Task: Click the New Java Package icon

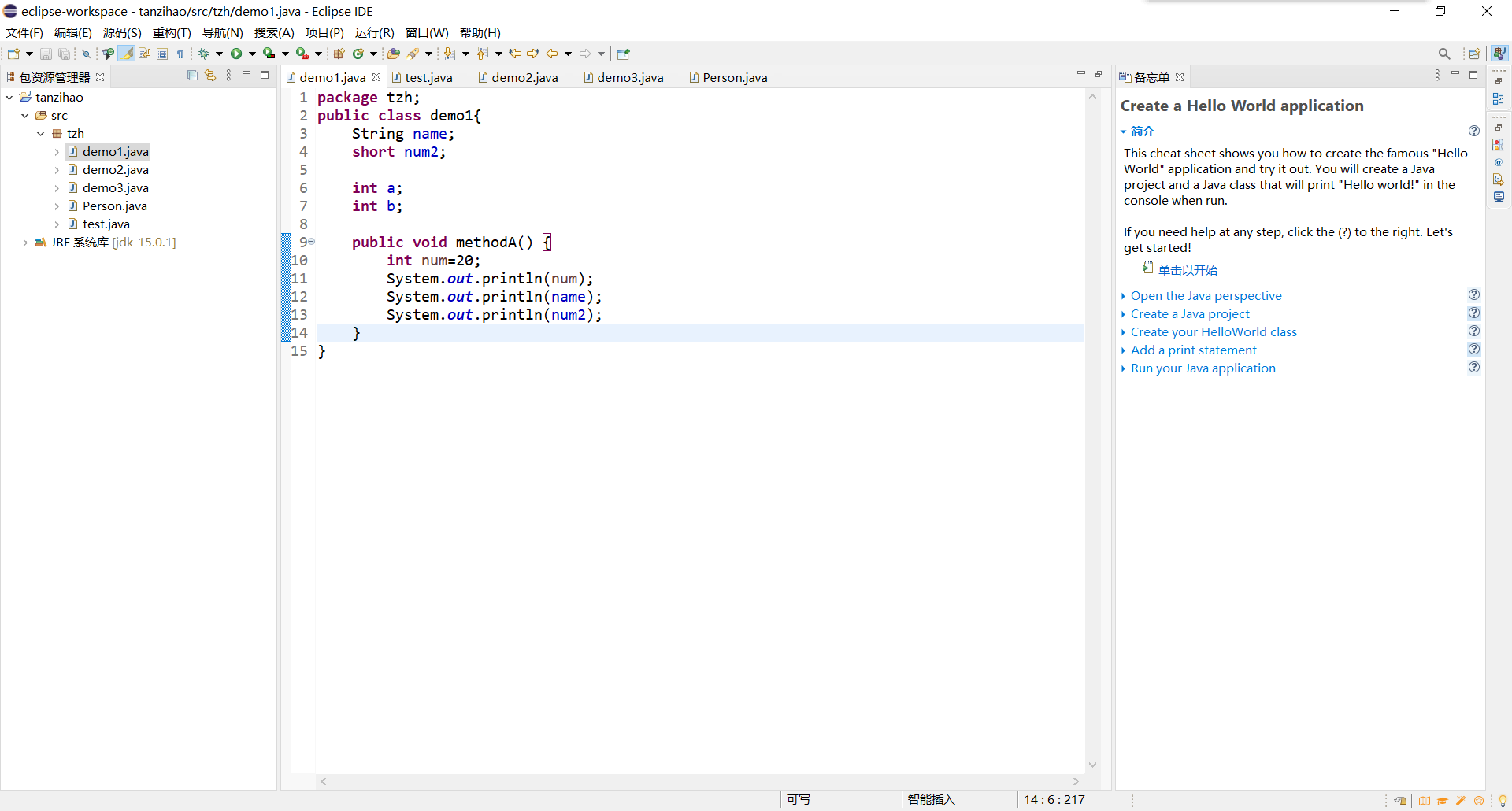Action: pyautogui.click(x=339, y=54)
